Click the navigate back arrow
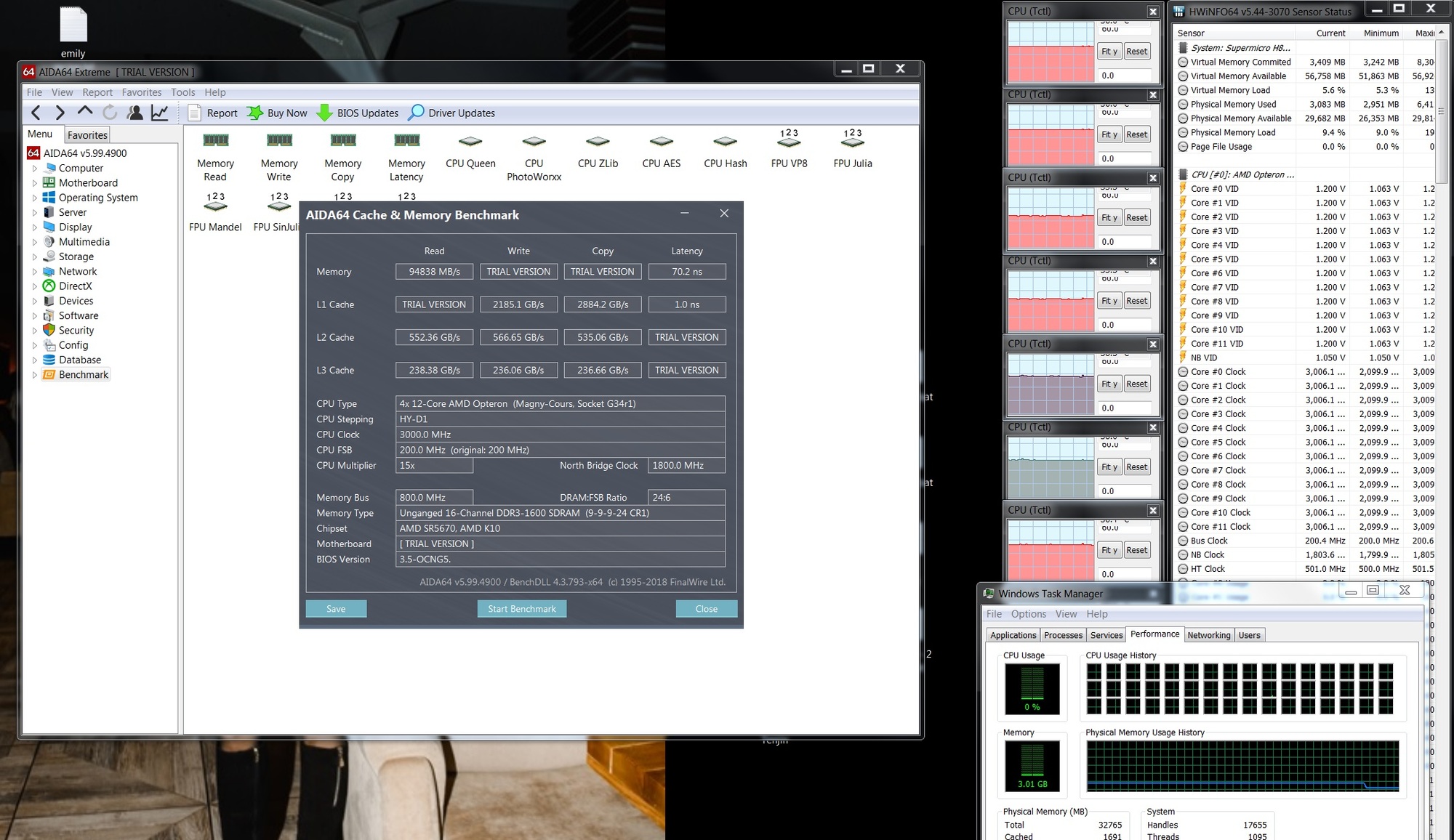The width and height of the screenshot is (1454, 840). click(x=36, y=113)
